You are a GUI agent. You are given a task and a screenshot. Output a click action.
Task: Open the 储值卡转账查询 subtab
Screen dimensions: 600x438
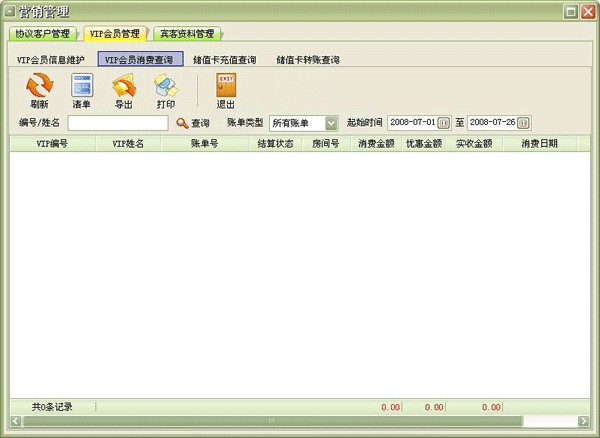308,60
